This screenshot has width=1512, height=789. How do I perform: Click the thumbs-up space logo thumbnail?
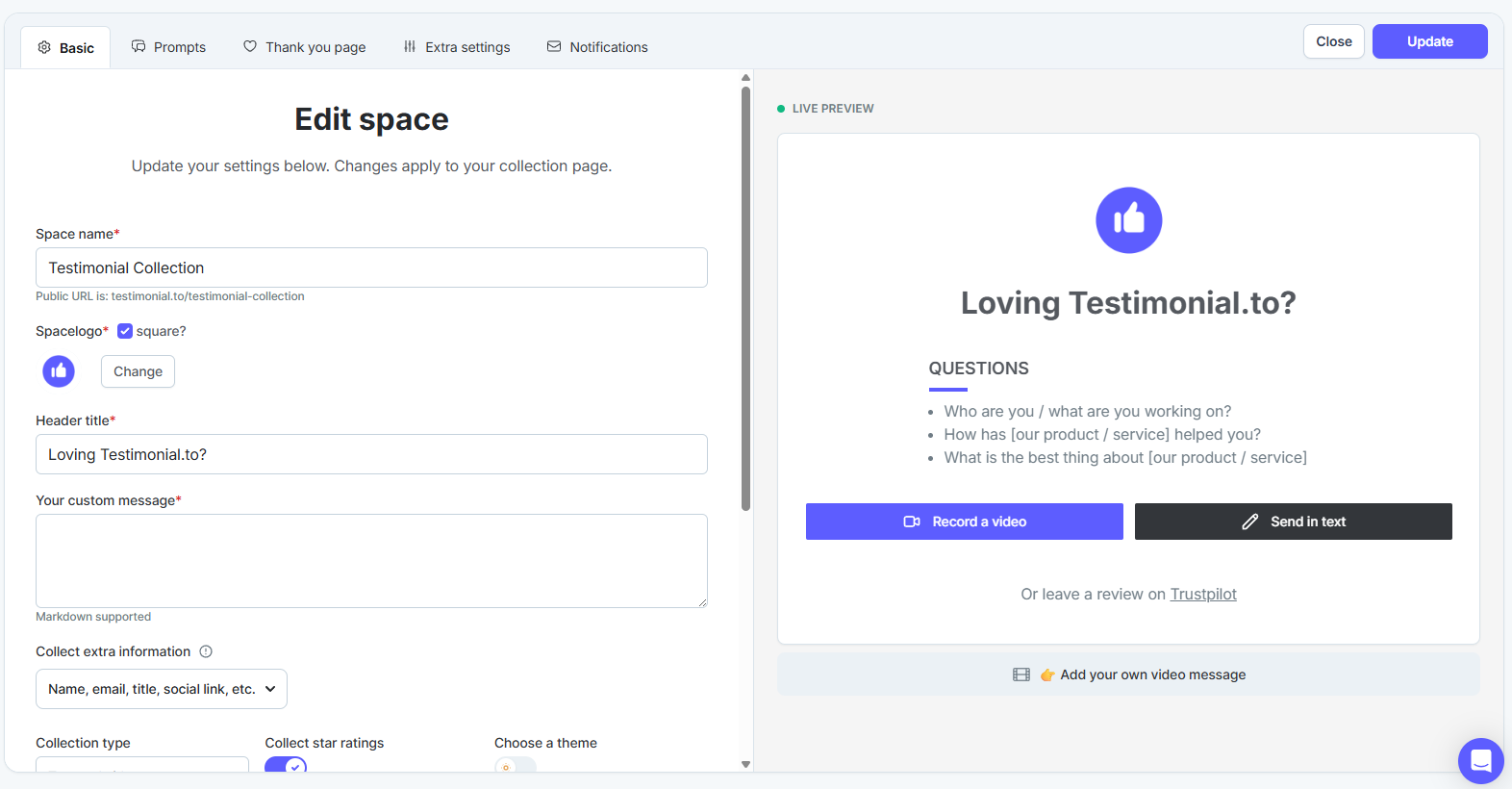coord(59,370)
